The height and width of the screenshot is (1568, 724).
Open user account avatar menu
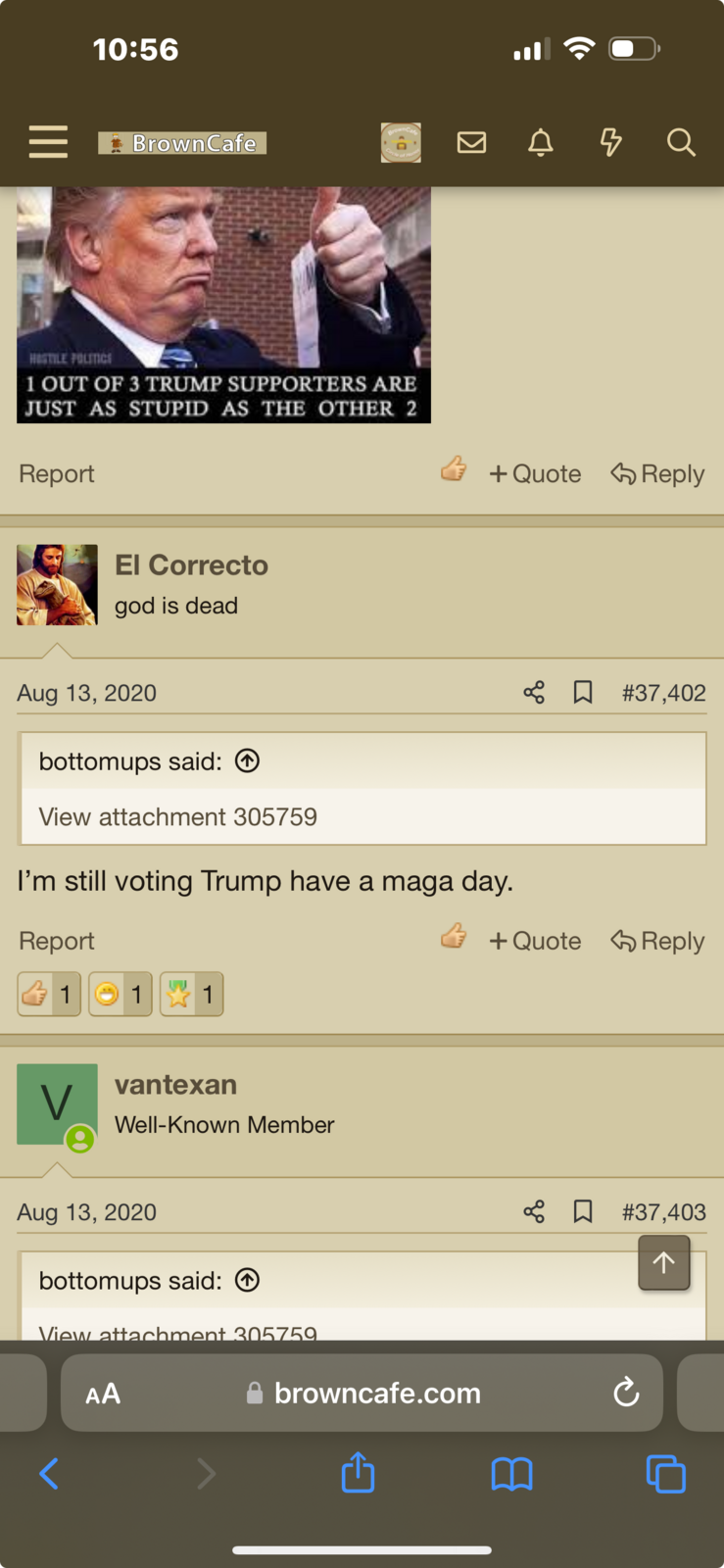[401, 142]
